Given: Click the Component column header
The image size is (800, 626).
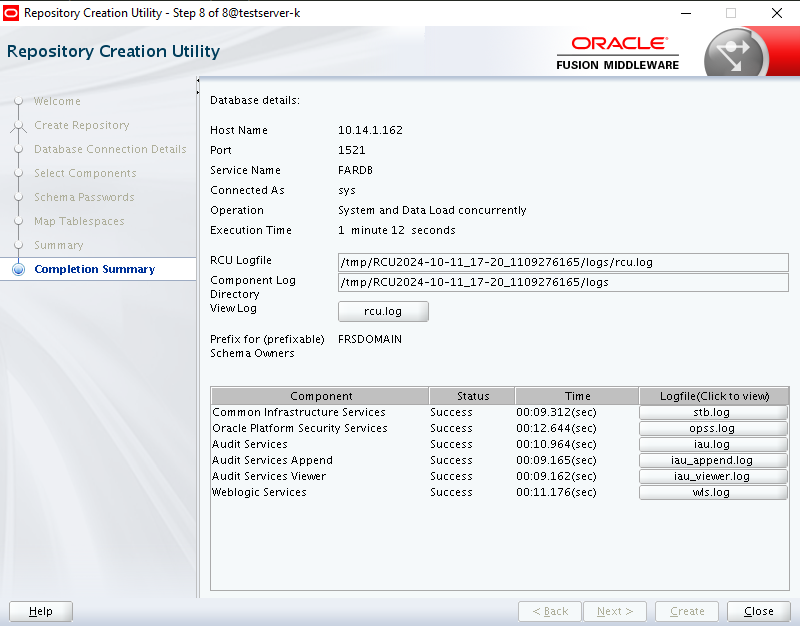Looking at the screenshot, I should [320, 396].
